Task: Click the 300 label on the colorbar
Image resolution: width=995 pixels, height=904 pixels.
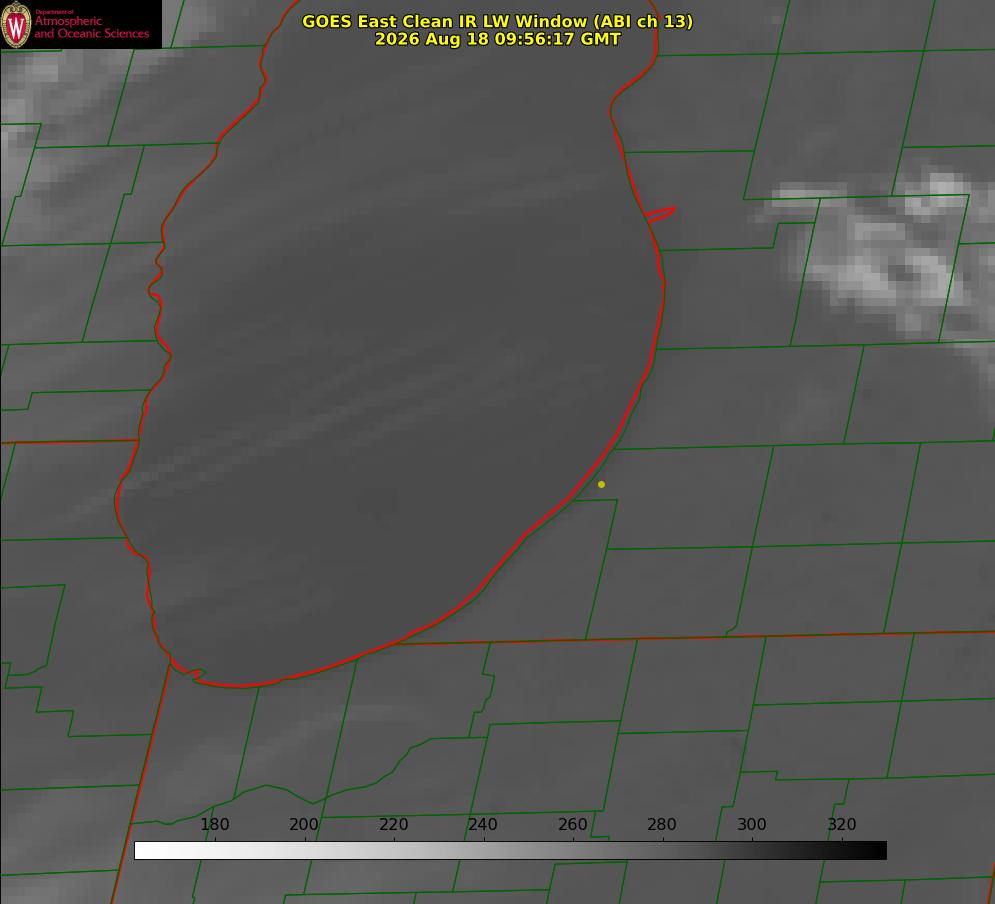Action: 752,824
